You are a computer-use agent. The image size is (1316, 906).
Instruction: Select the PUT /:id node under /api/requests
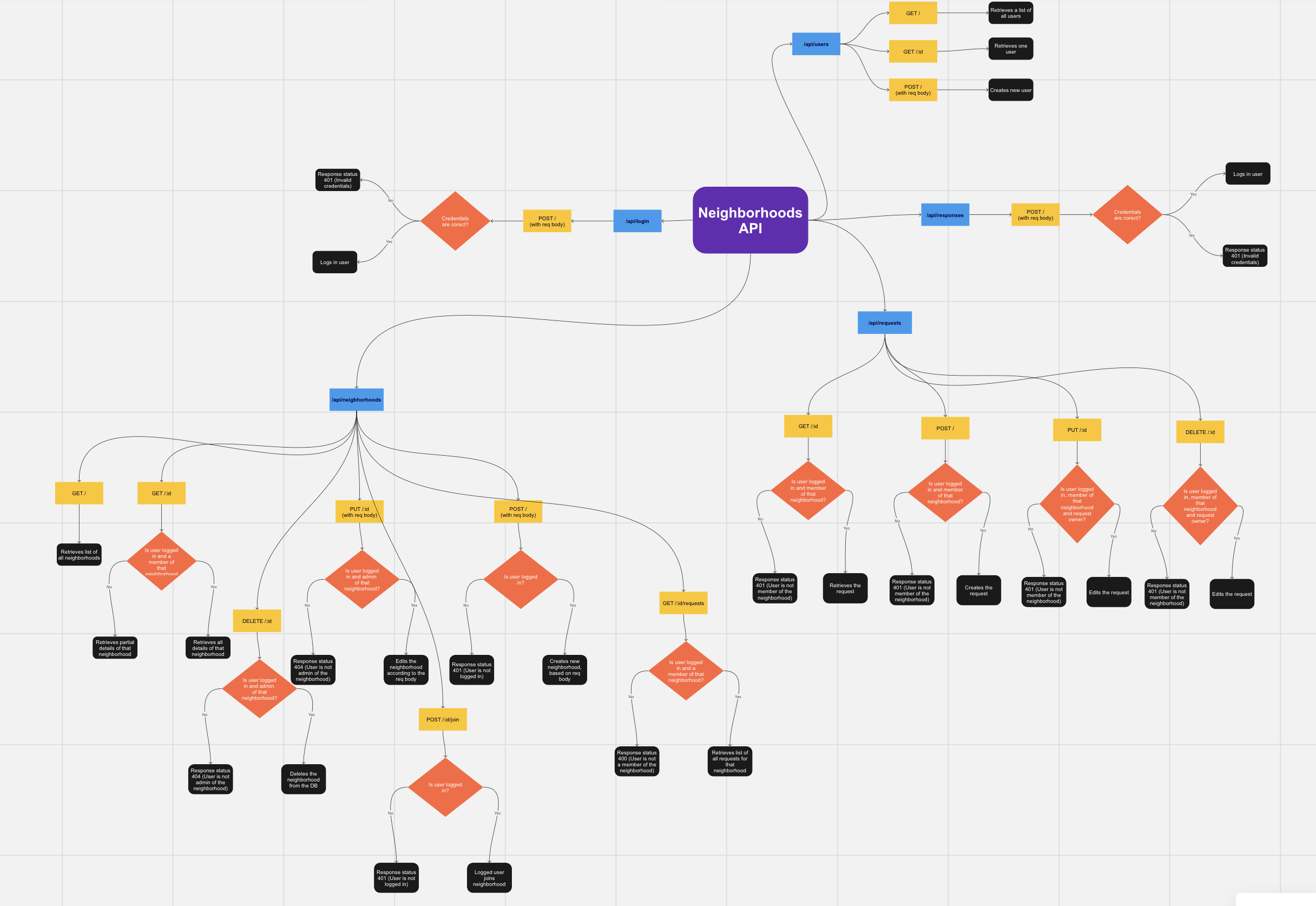pos(1077,430)
